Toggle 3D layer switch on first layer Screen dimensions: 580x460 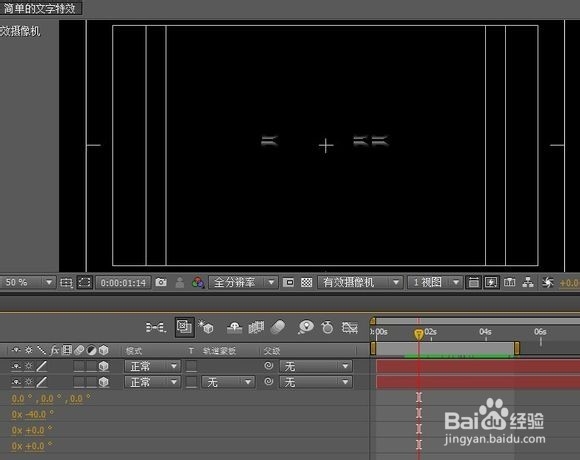click(x=104, y=366)
